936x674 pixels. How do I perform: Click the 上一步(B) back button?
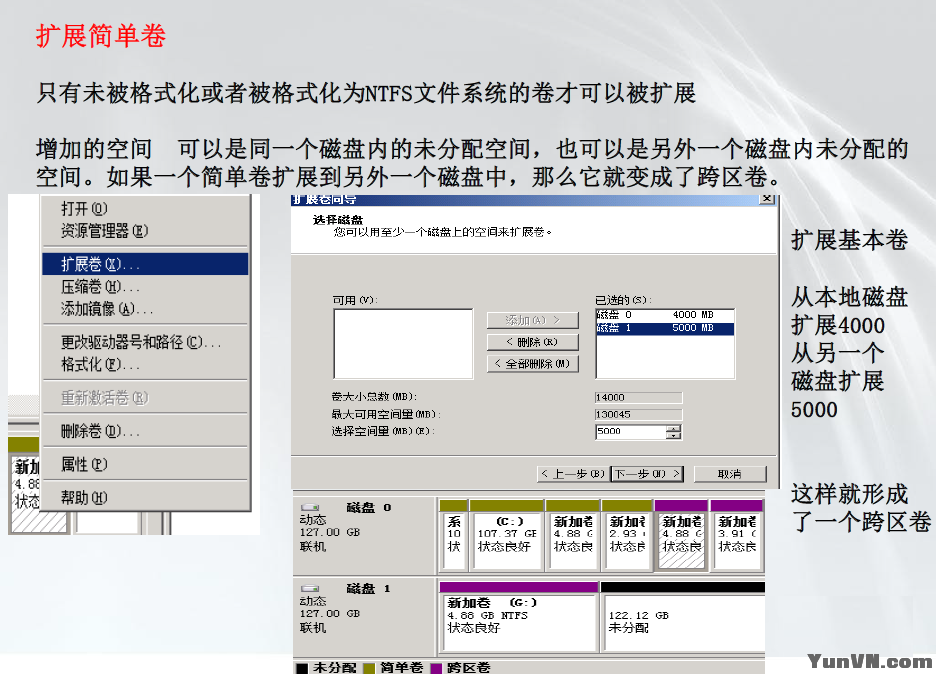pos(572,474)
